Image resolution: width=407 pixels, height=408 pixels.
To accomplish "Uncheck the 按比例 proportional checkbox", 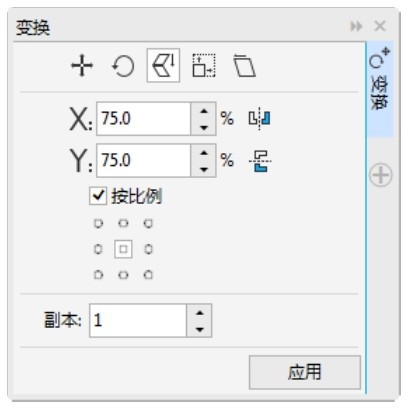I will point(98,196).
